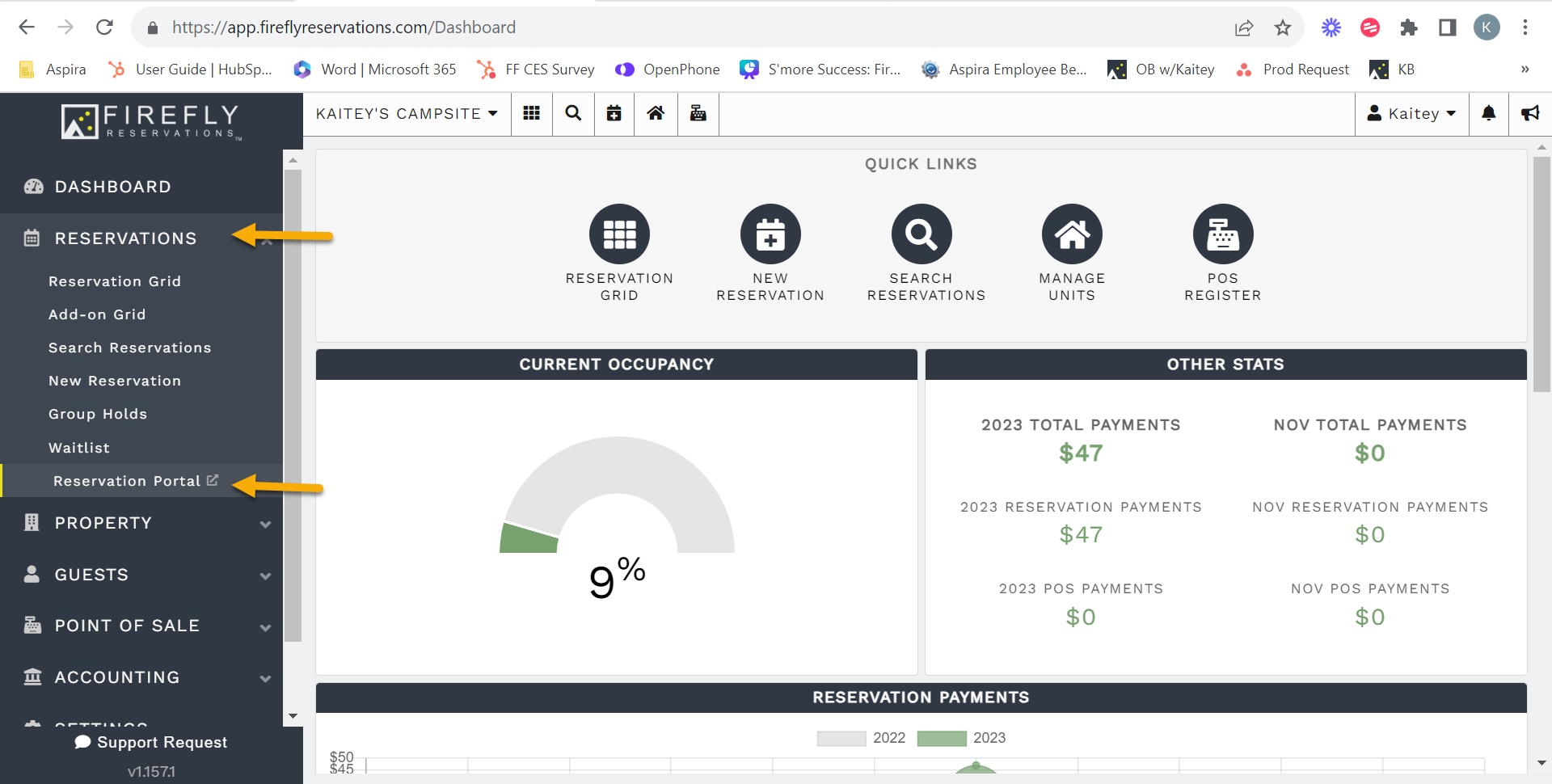
Task: Click the Reservation Grid quick link icon
Action: pos(619,234)
